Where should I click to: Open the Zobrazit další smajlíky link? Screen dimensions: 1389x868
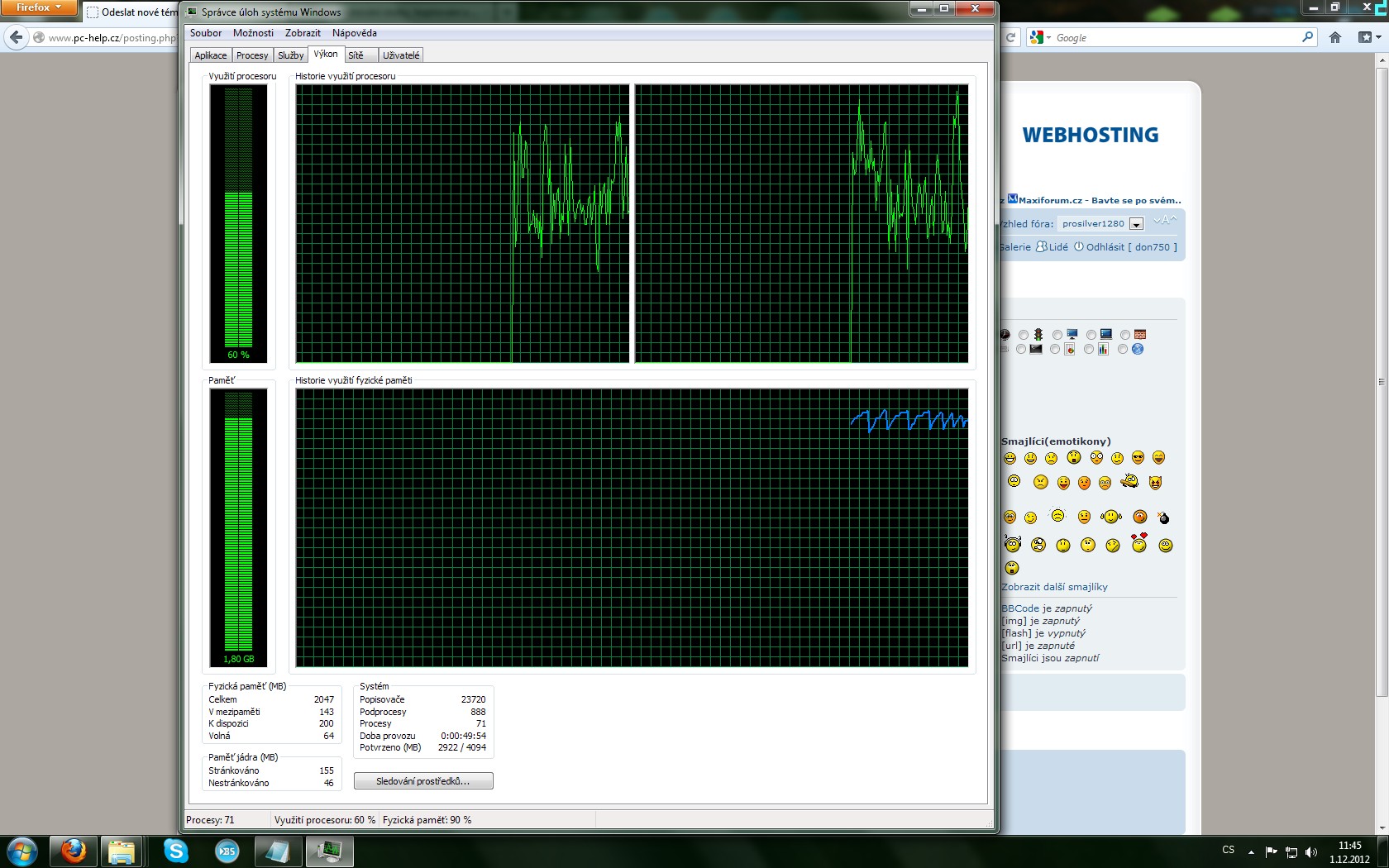click(x=1054, y=587)
